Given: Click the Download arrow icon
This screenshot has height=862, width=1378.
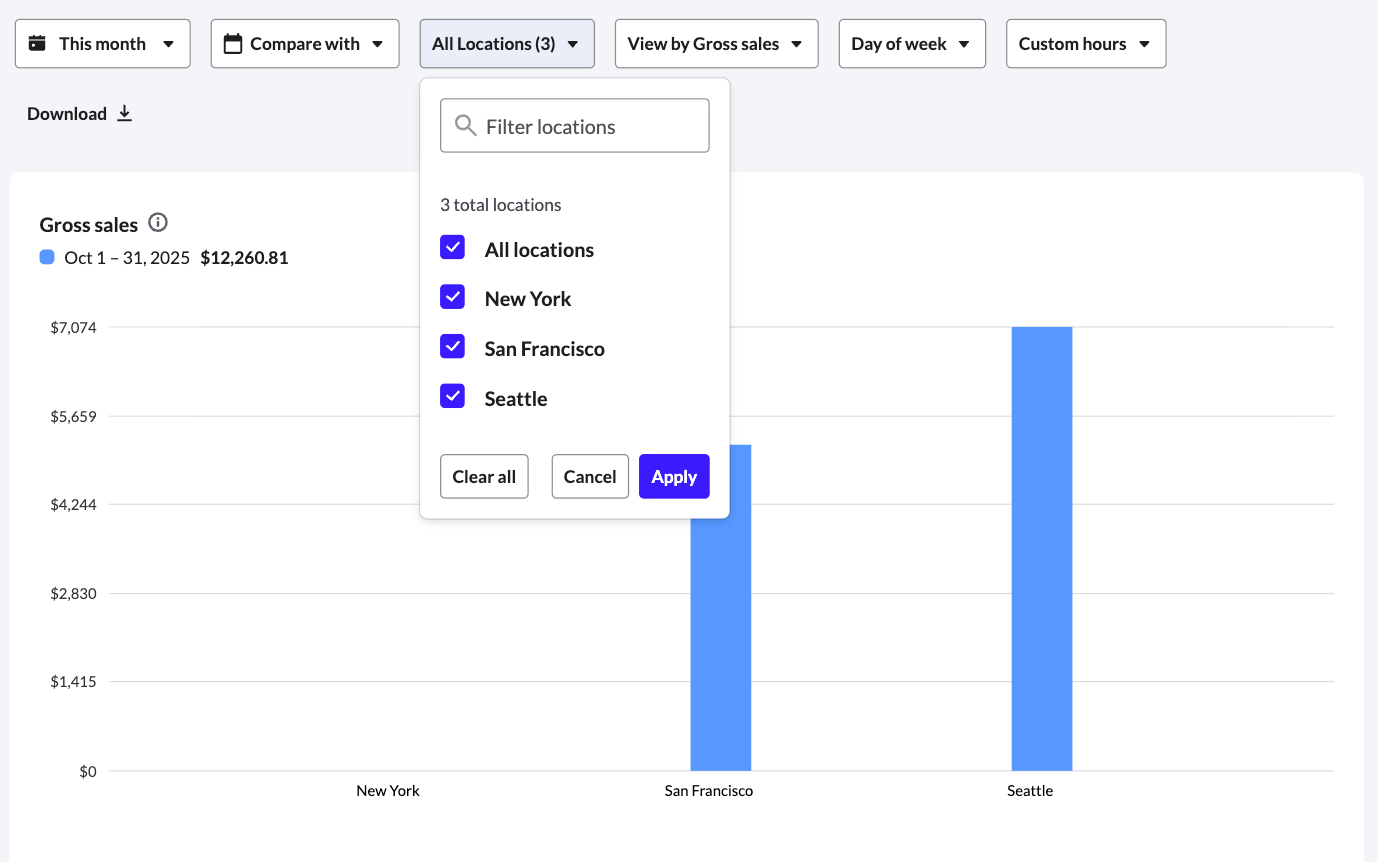Looking at the screenshot, I should (124, 113).
